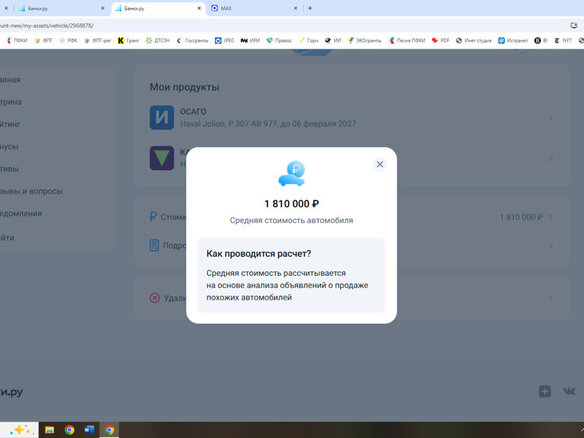The height and width of the screenshot is (438, 584).
Task: Open the ИРИ bookmark
Action: pos(250,40)
